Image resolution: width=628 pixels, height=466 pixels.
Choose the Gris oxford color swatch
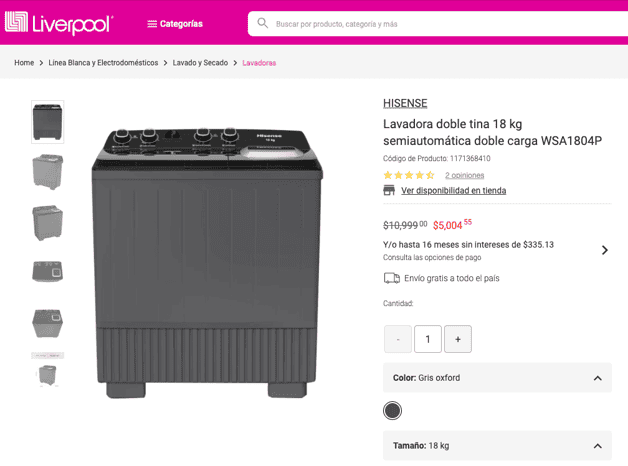[x=392, y=410]
